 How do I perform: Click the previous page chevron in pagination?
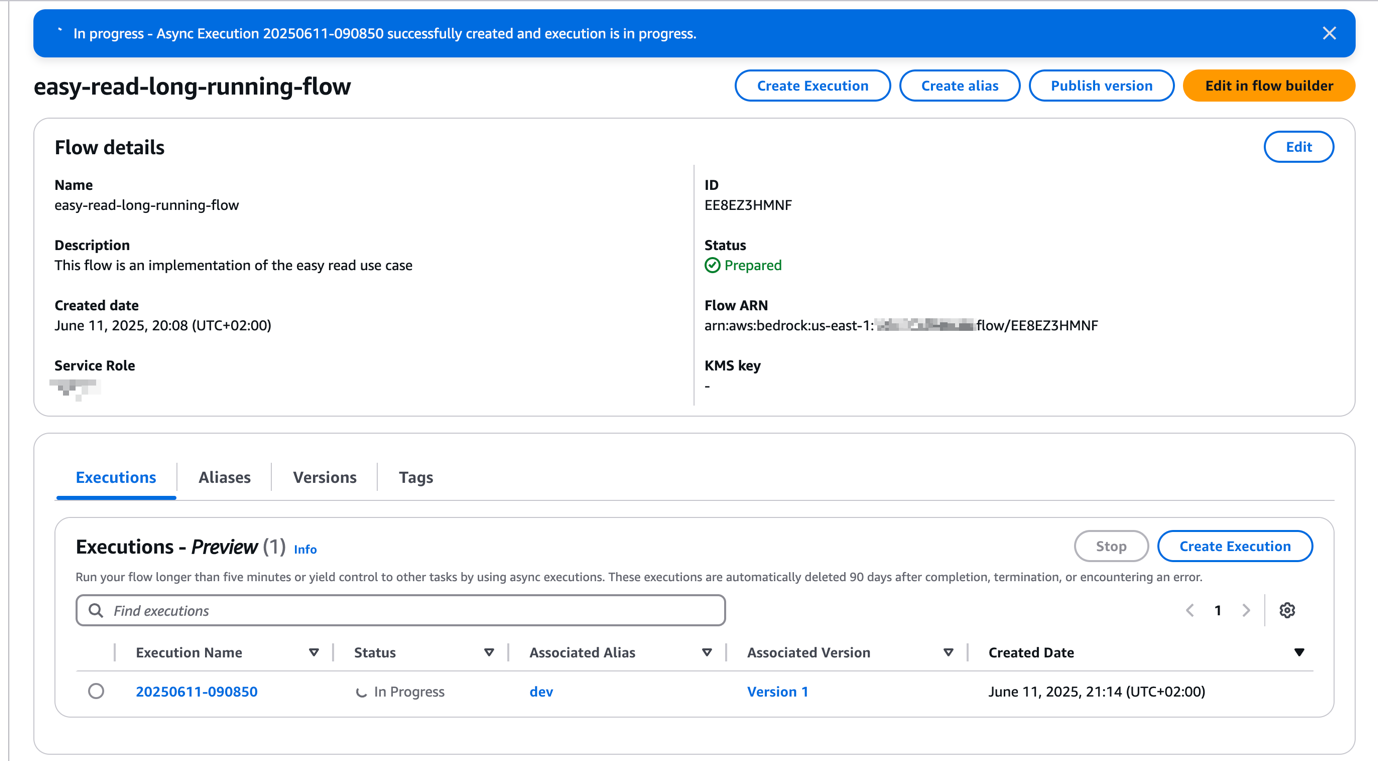coord(1189,610)
